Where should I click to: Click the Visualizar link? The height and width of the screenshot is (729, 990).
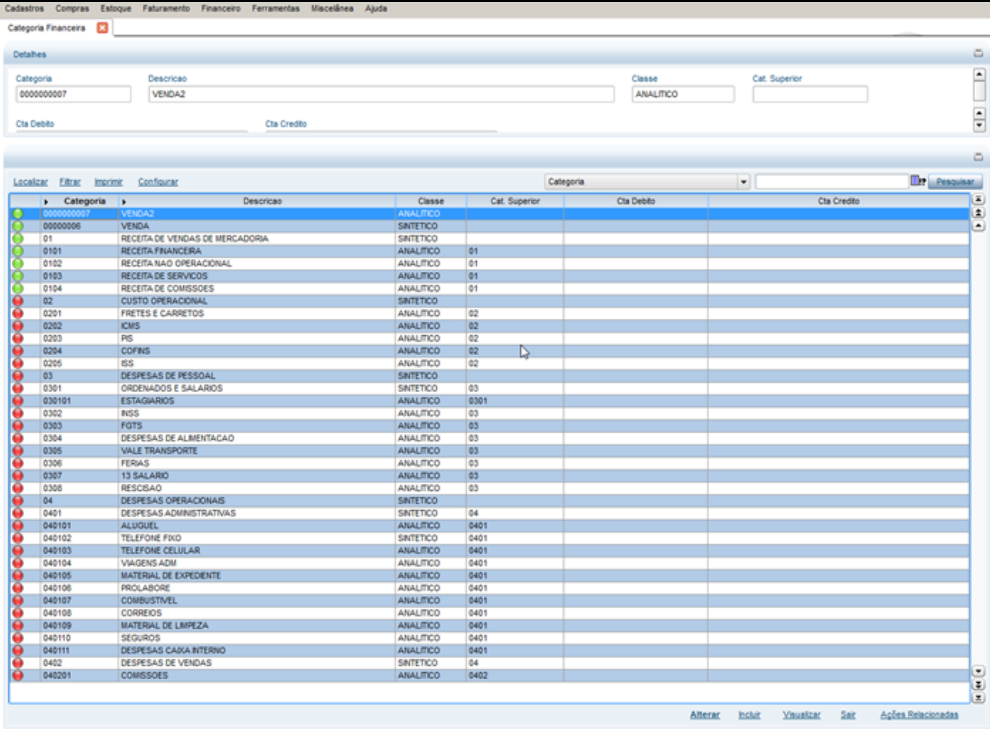(x=801, y=714)
